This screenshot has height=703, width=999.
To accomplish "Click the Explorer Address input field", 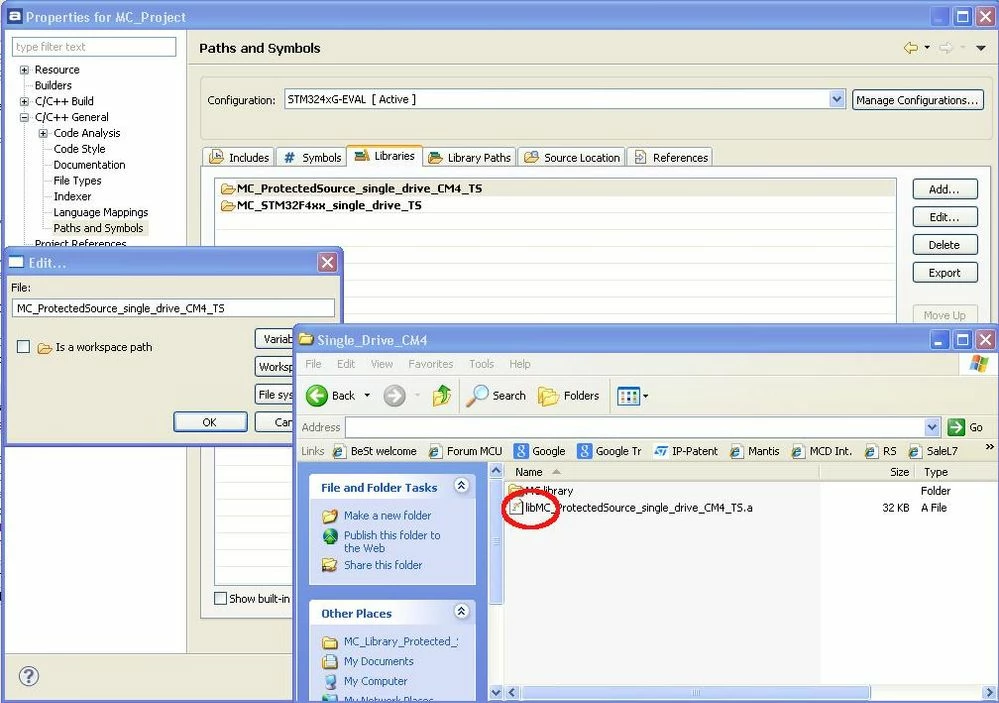I will click(635, 427).
